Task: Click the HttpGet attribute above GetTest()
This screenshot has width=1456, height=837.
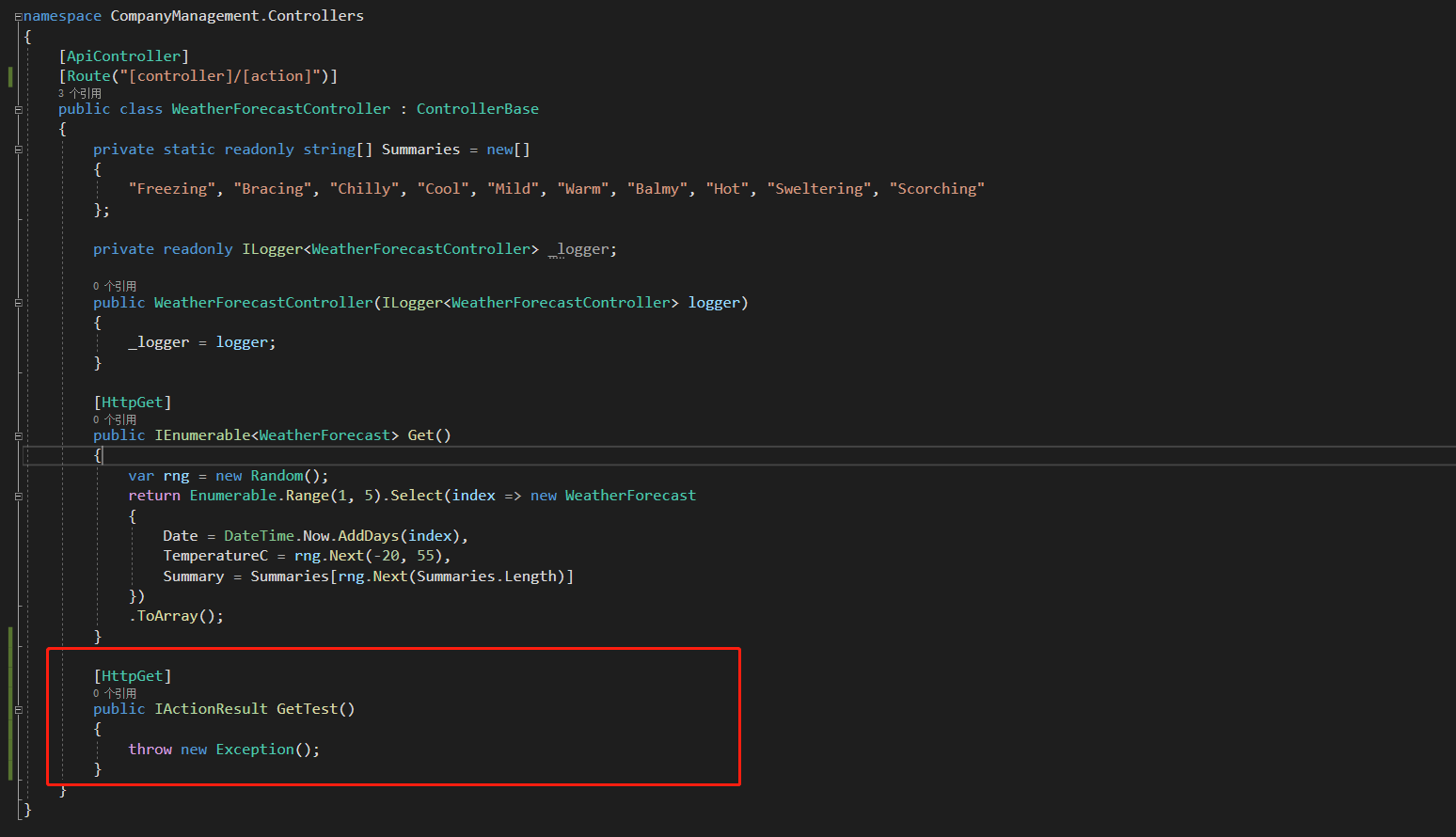Action: [133, 676]
